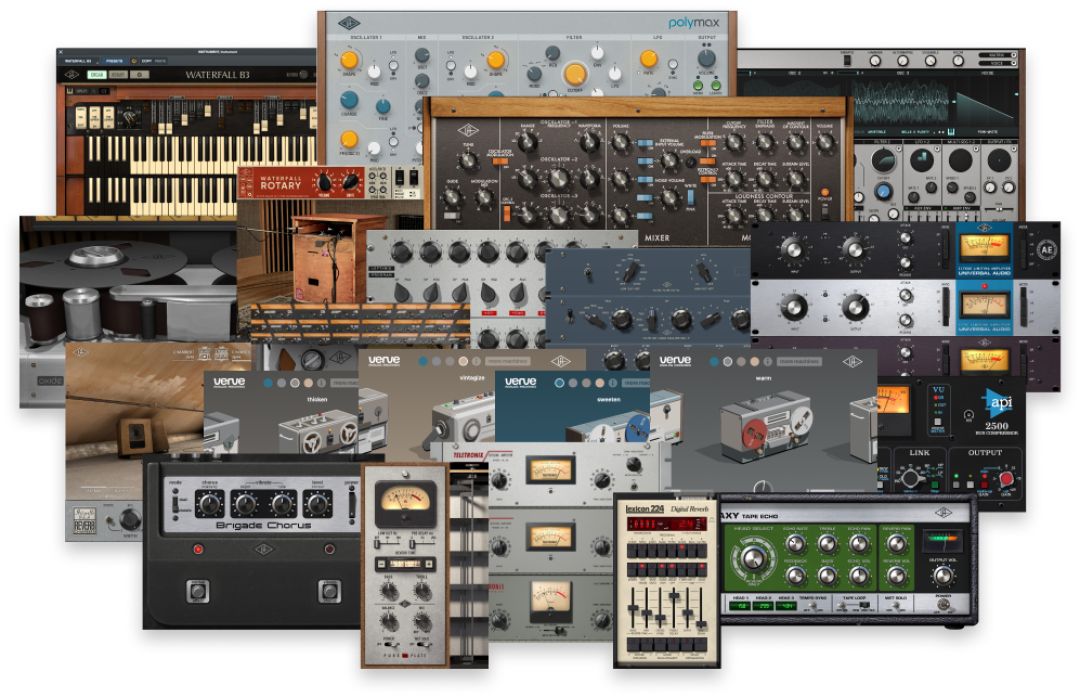Toggle the orange POWER light on Minimoog
This screenshot has width=1080, height=697.
[824, 193]
